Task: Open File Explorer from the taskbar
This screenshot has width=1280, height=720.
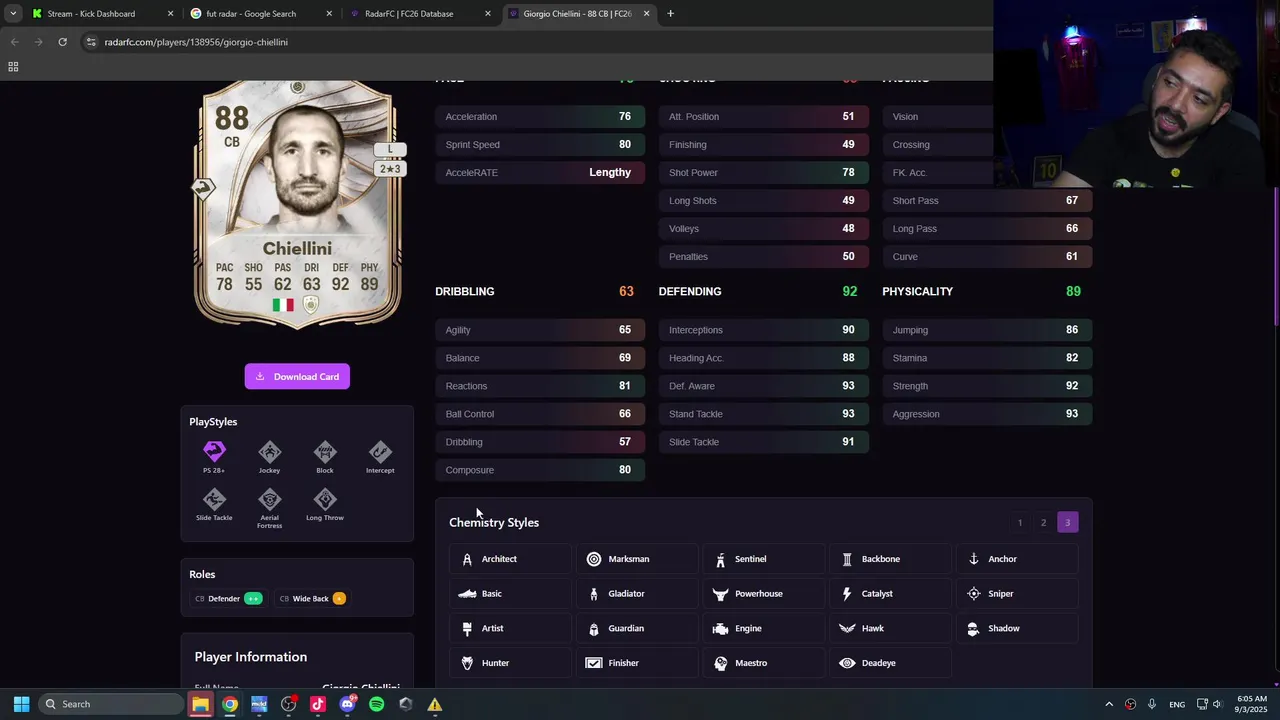Action: tap(200, 704)
